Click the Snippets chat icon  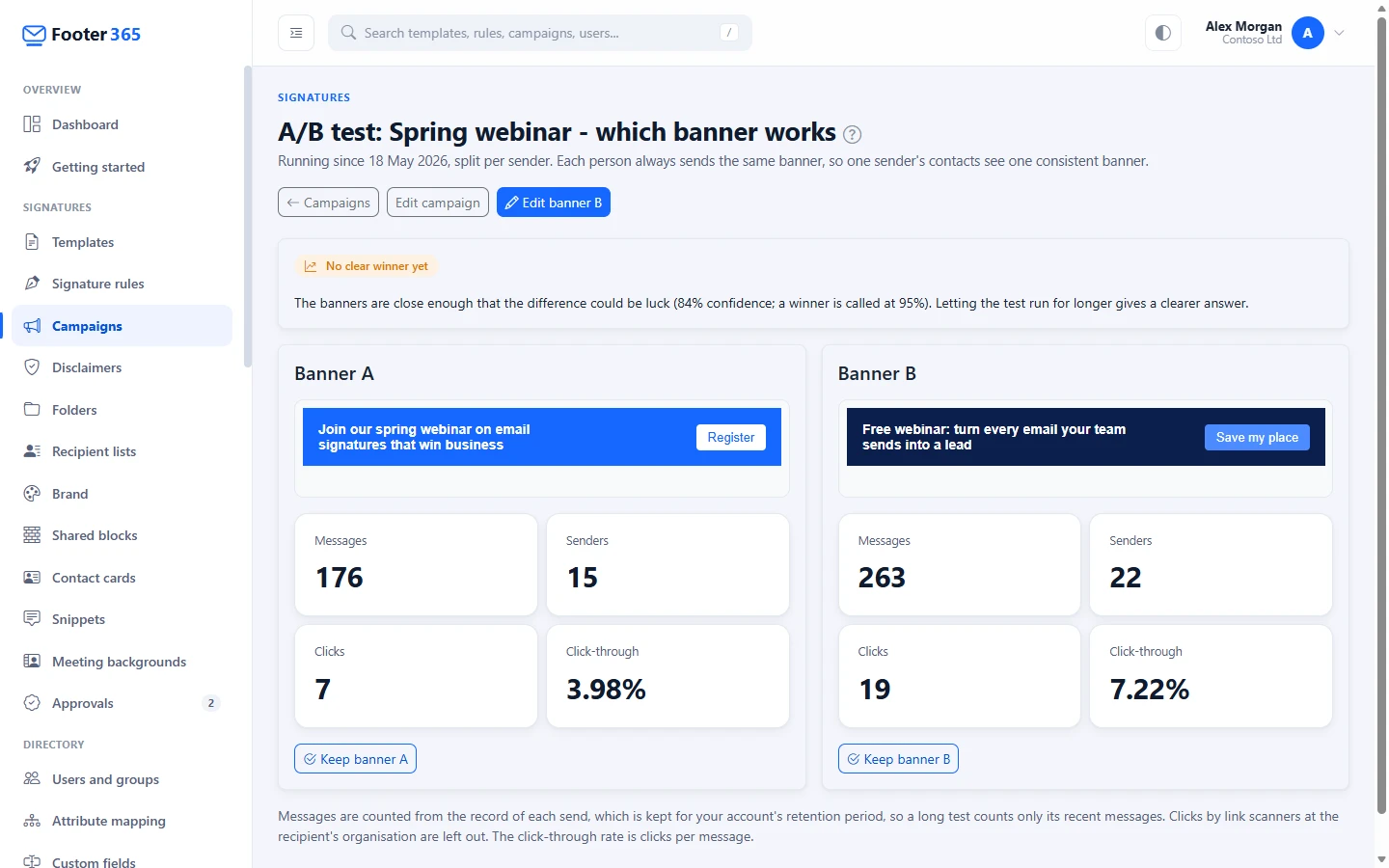[x=32, y=619]
